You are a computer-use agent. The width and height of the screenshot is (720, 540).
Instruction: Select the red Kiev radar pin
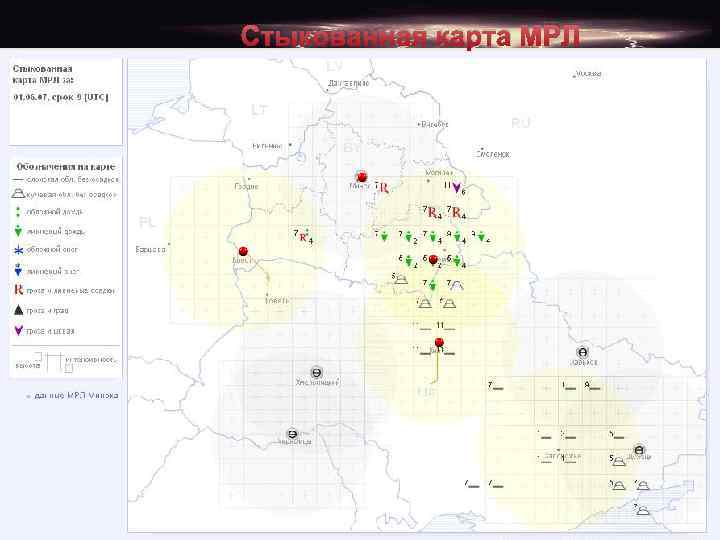tap(439, 343)
